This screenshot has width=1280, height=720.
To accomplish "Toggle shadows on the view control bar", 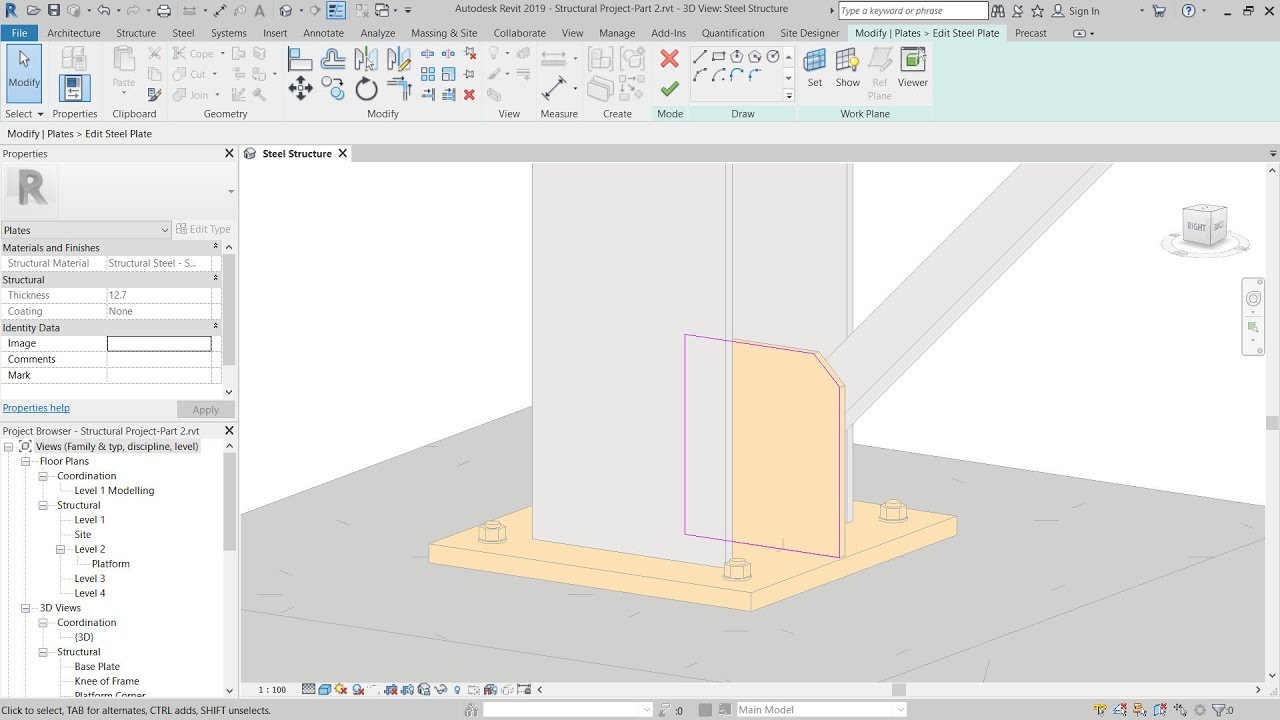I will 339,689.
